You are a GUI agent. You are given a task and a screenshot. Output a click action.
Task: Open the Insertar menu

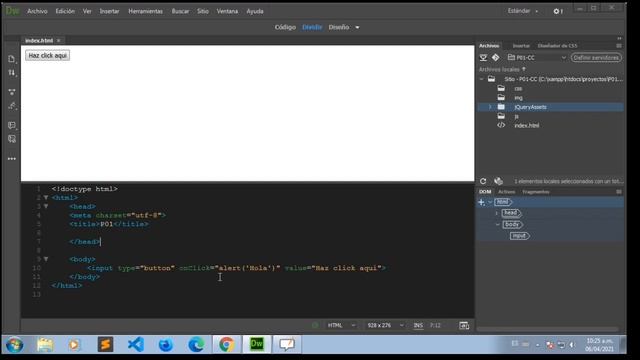[x=109, y=11]
